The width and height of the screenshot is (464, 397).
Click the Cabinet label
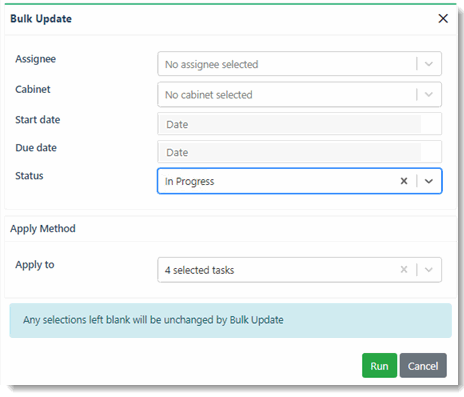pos(33,89)
